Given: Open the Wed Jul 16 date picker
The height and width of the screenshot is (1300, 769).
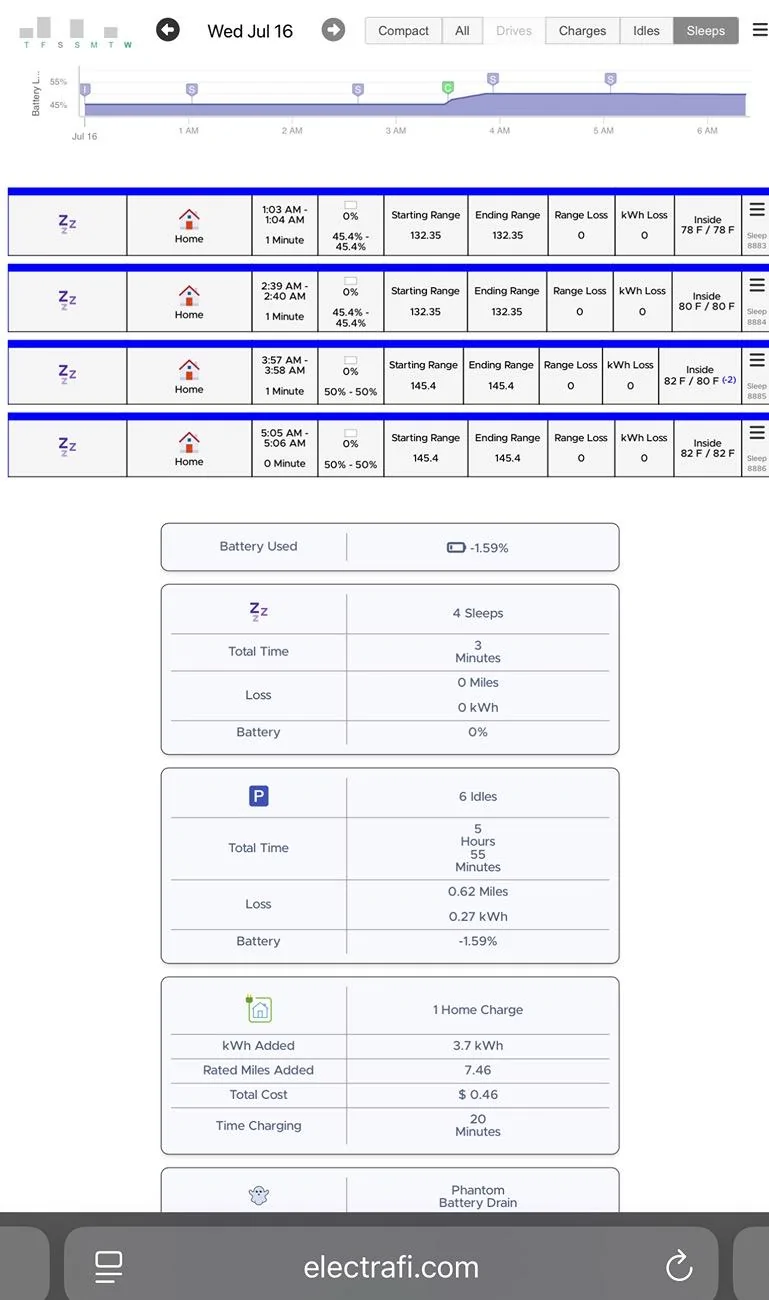Looking at the screenshot, I should point(250,31).
